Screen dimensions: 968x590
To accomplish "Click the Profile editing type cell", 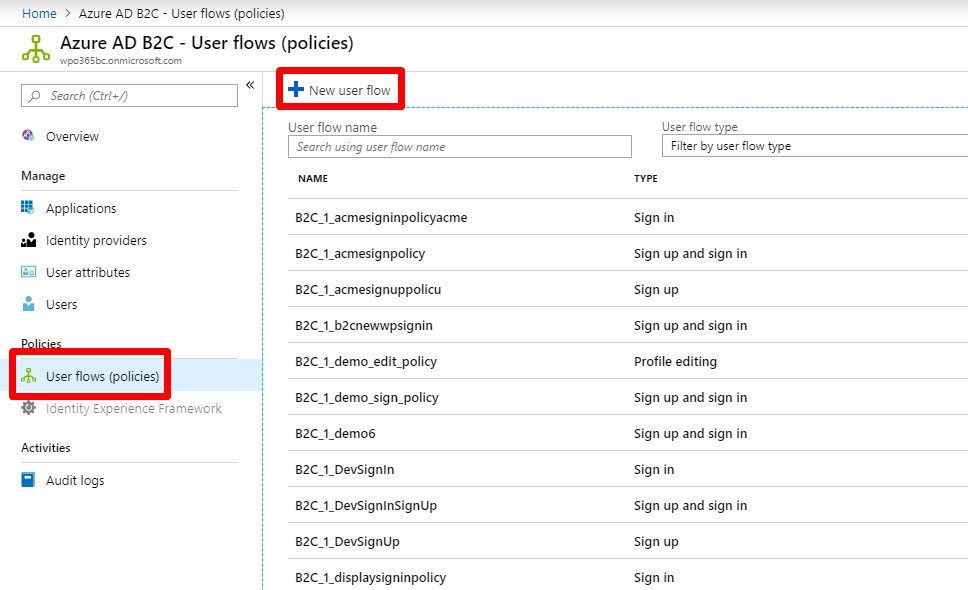I will (675, 362).
